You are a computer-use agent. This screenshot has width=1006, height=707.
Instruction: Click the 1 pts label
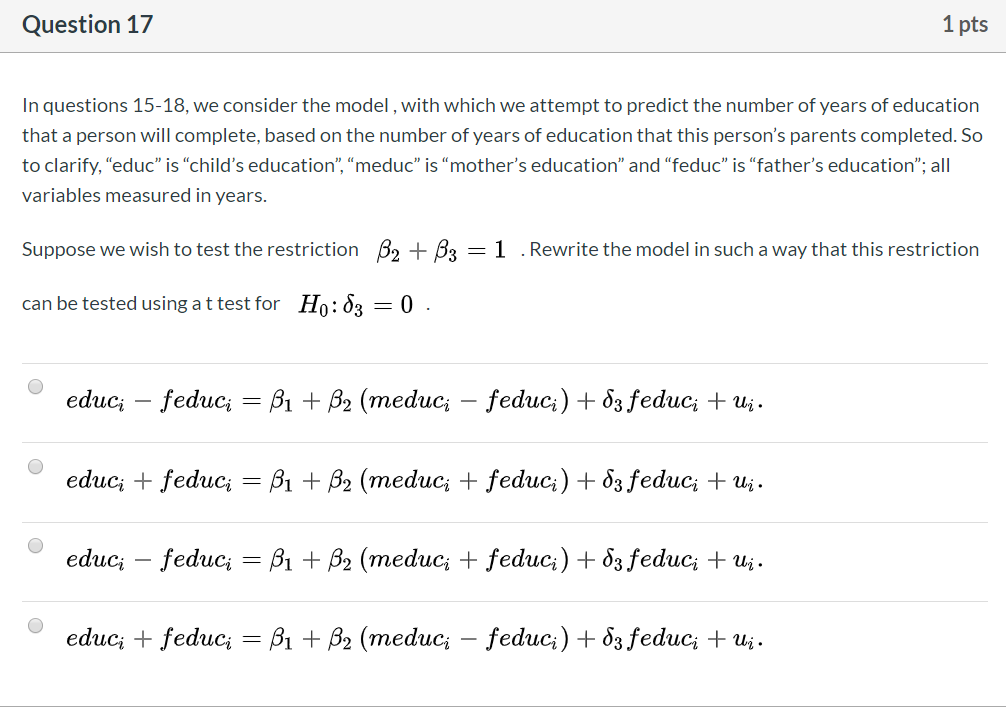[966, 24]
